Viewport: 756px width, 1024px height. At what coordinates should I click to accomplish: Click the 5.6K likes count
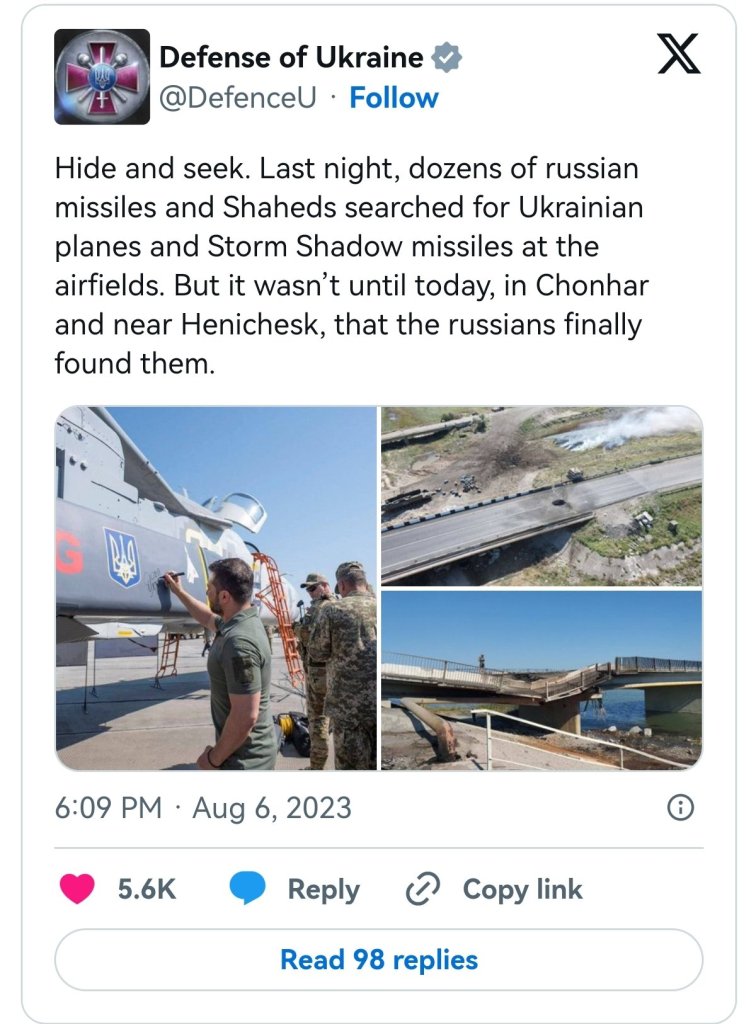[147, 889]
